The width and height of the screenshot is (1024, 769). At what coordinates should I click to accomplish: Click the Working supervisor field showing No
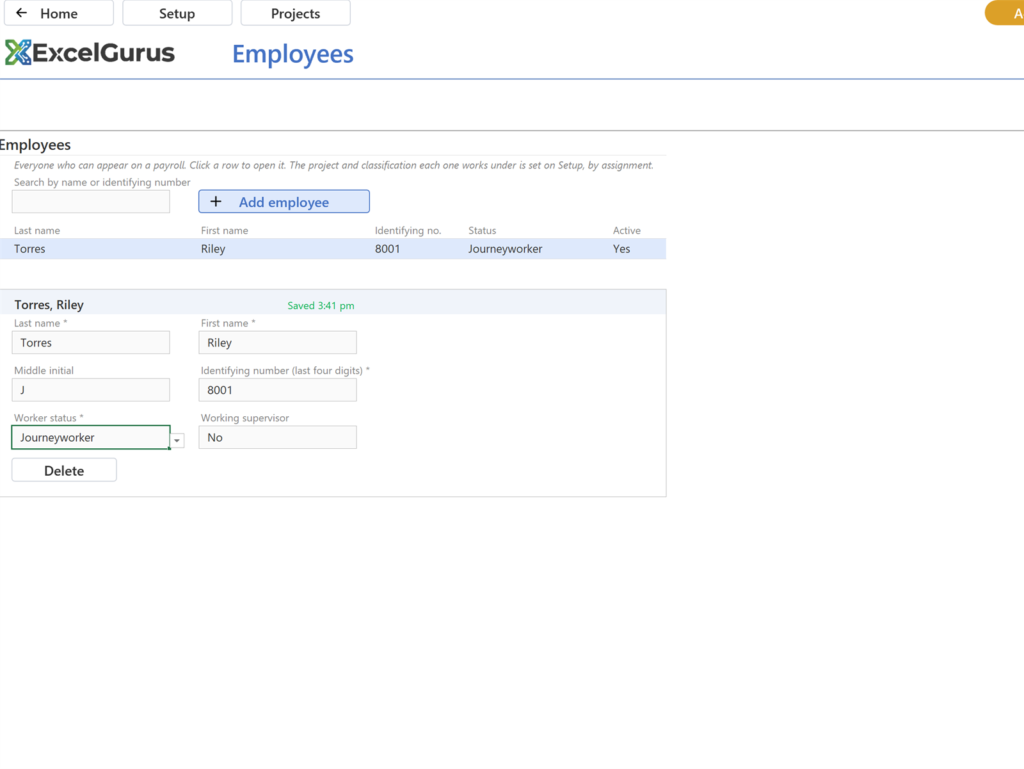pos(278,437)
